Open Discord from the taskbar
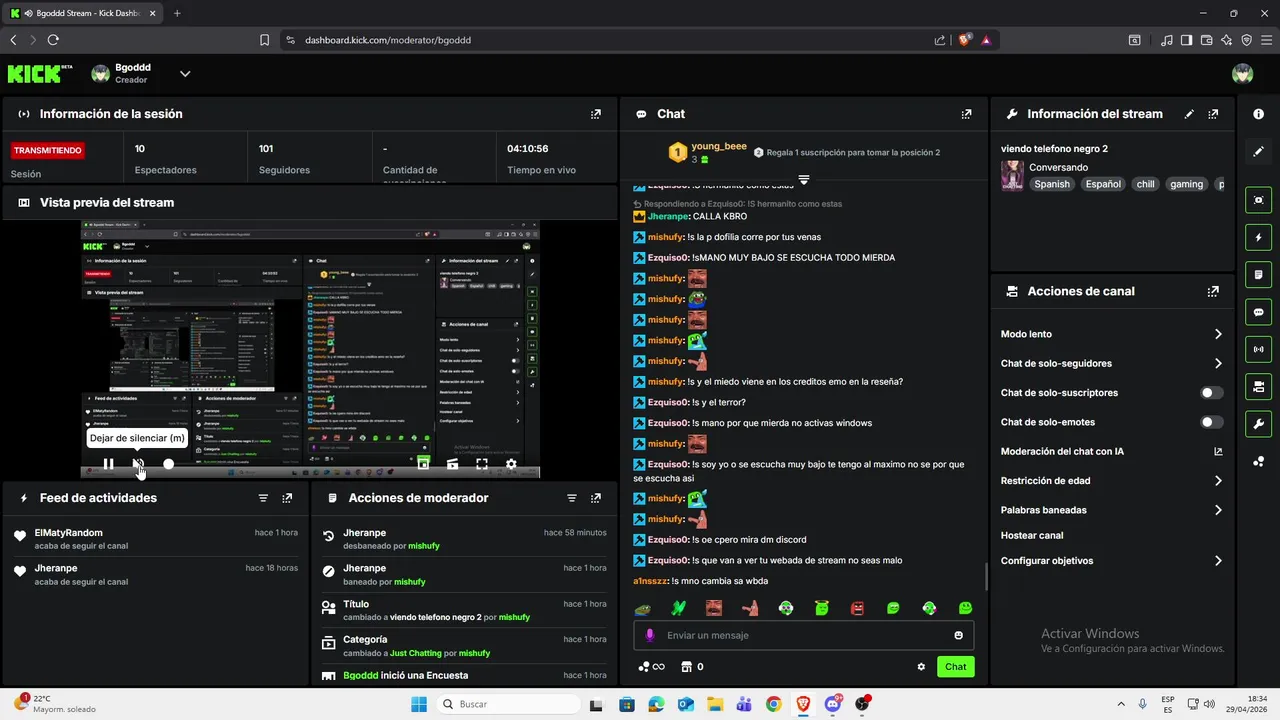Image resolution: width=1280 pixels, height=720 pixels. click(x=833, y=704)
